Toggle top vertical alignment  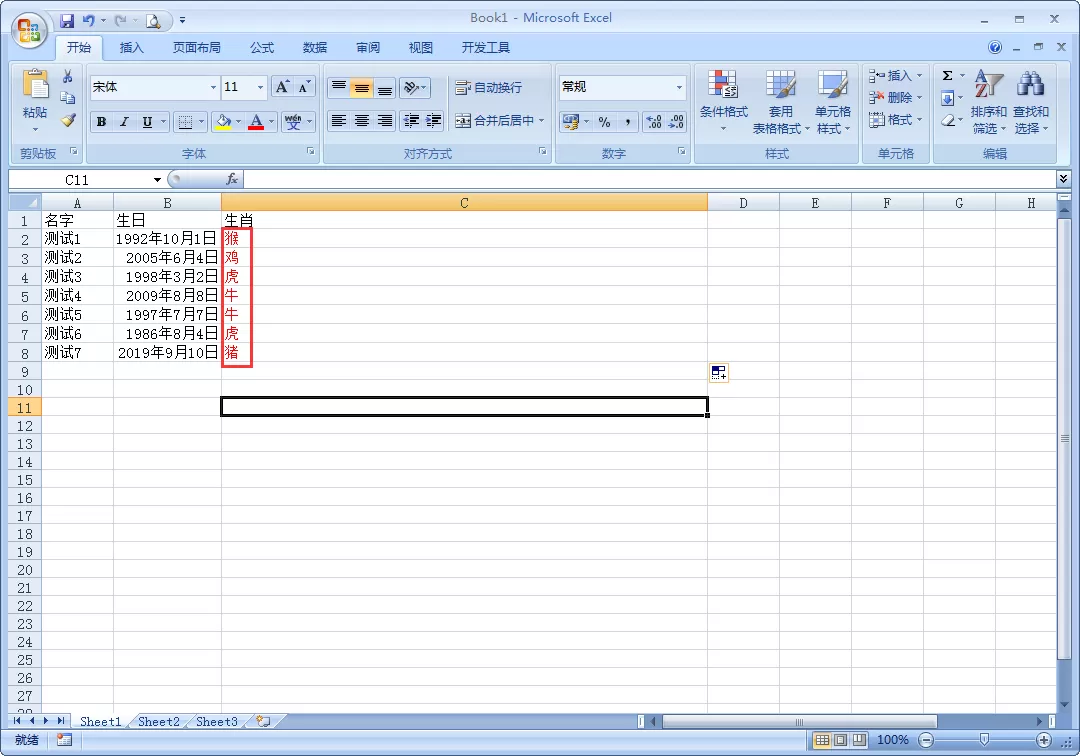coord(338,87)
